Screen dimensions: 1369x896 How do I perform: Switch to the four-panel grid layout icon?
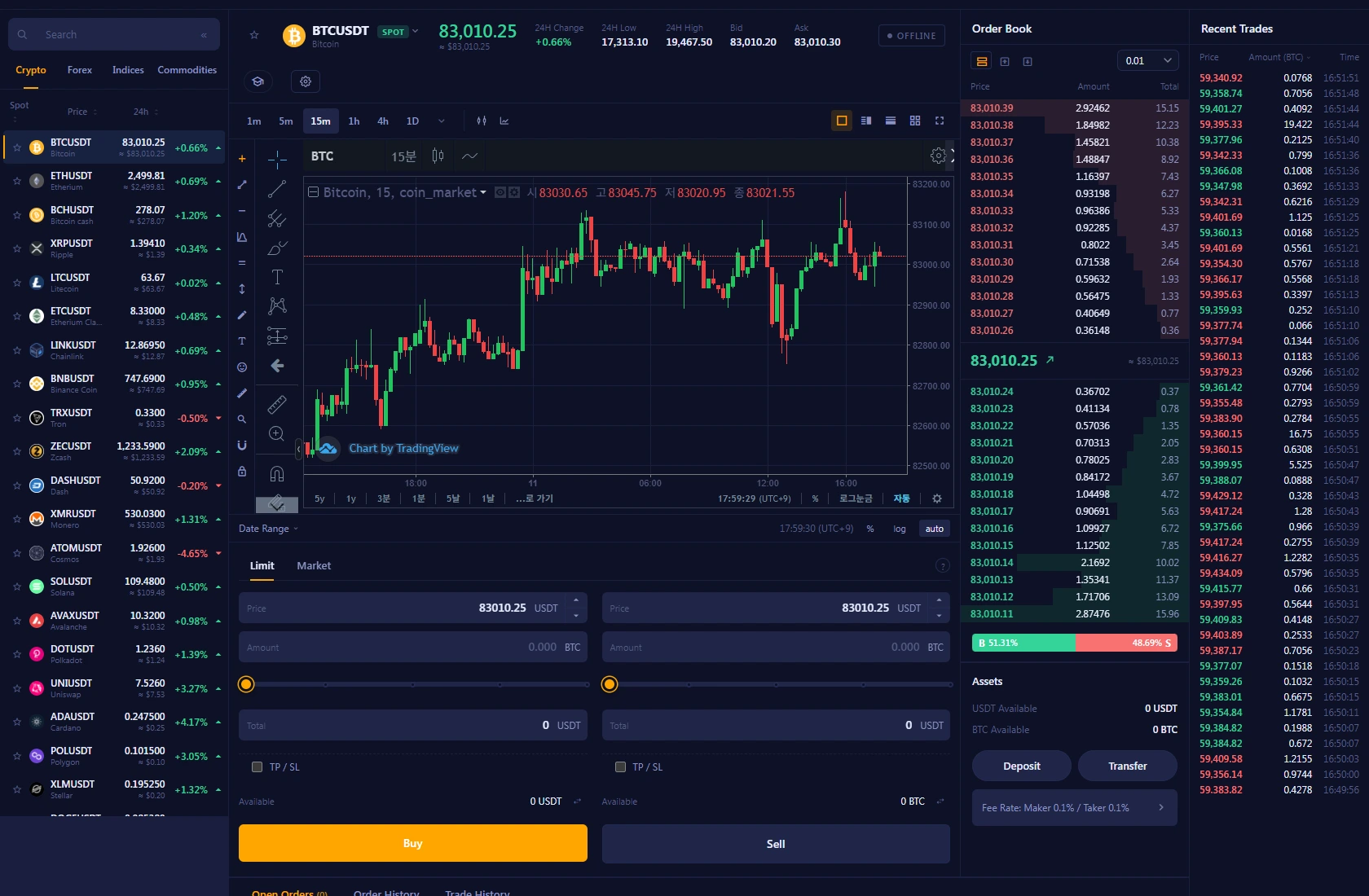(915, 121)
